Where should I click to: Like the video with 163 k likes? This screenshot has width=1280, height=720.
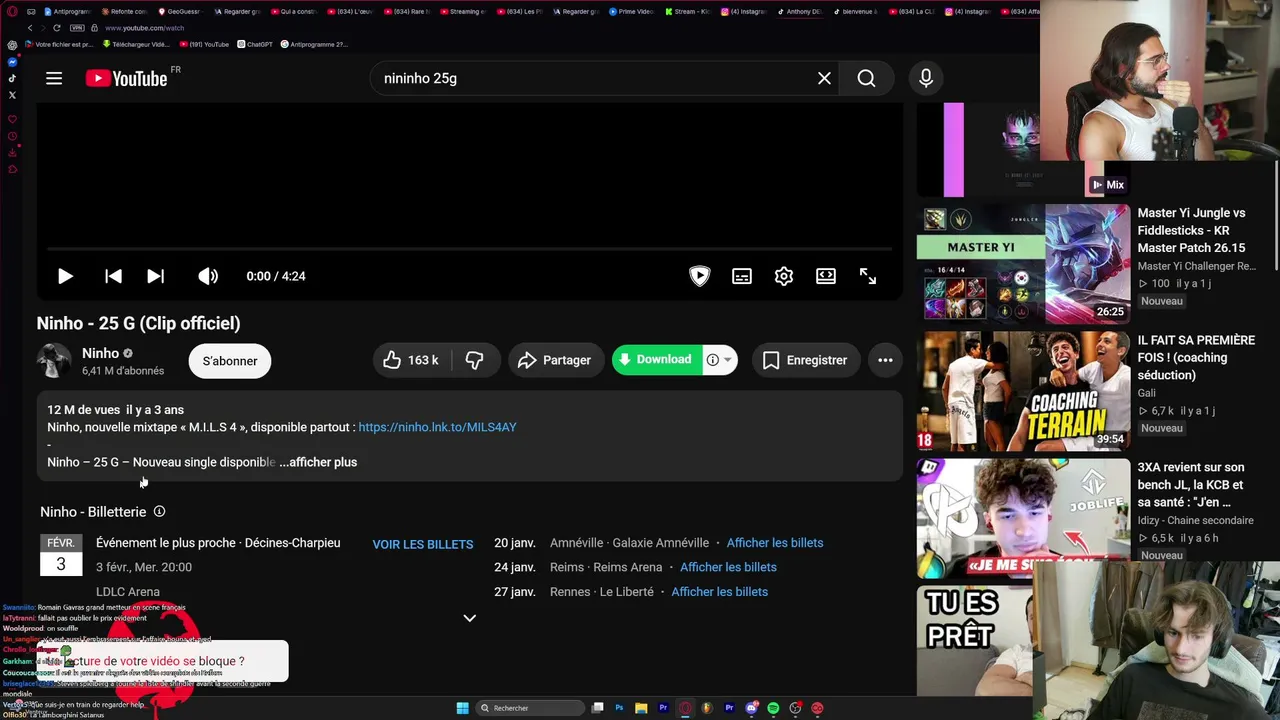point(412,360)
